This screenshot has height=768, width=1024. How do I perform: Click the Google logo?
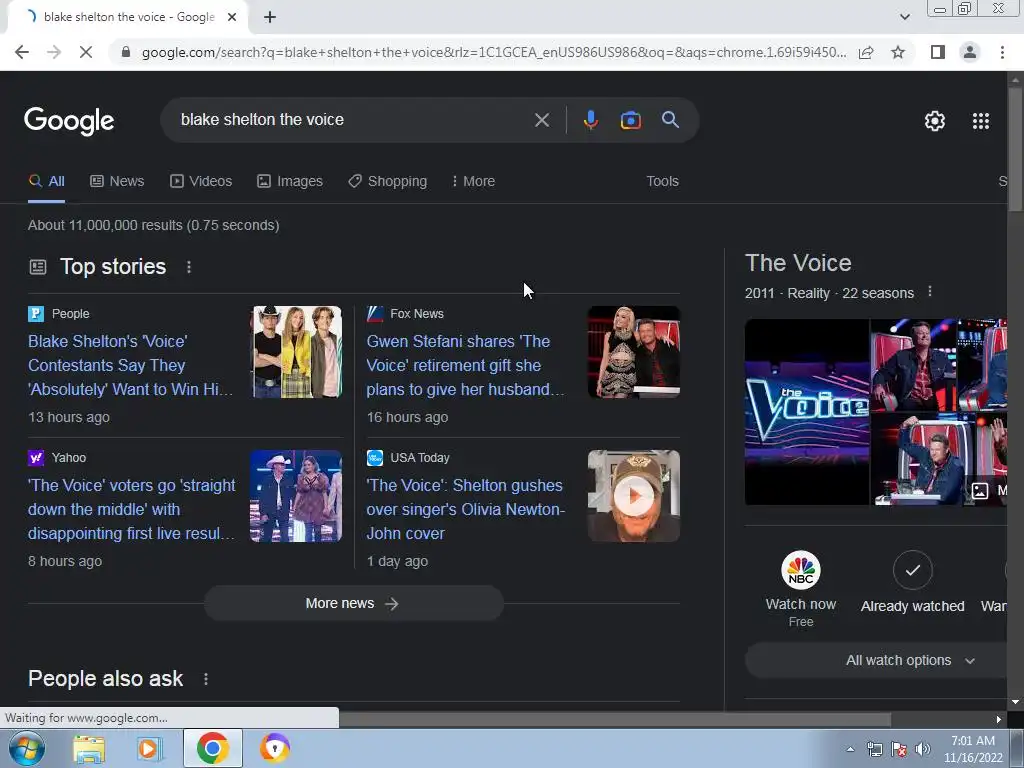(x=69, y=121)
